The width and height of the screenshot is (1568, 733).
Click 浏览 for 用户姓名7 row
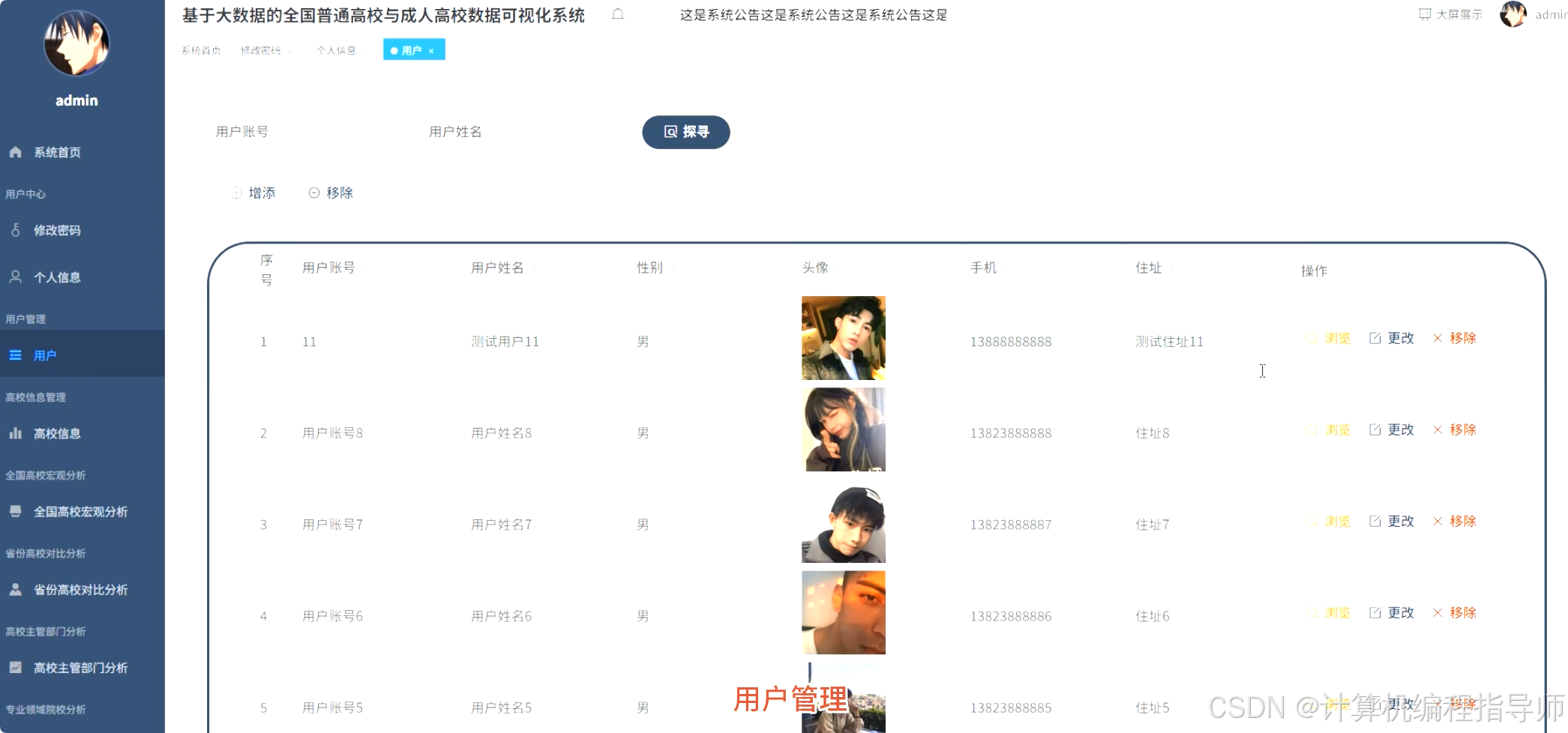pos(1329,521)
